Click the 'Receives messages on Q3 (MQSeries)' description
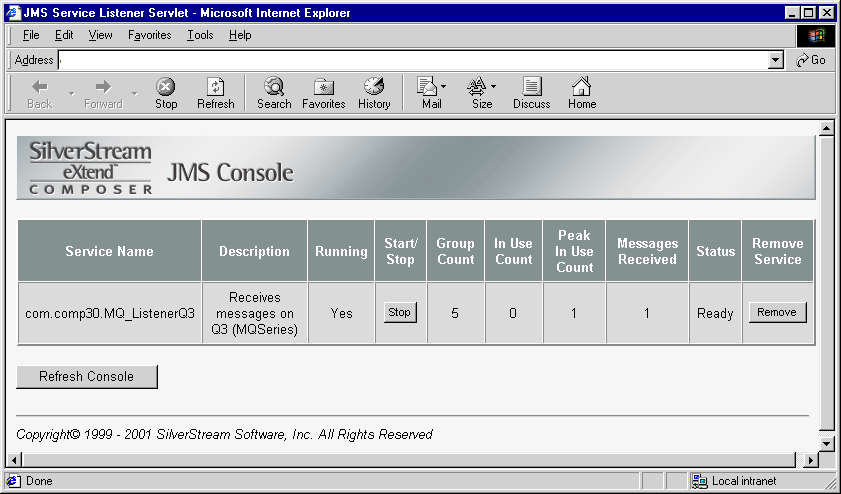The height and width of the screenshot is (494, 841). point(254,313)
